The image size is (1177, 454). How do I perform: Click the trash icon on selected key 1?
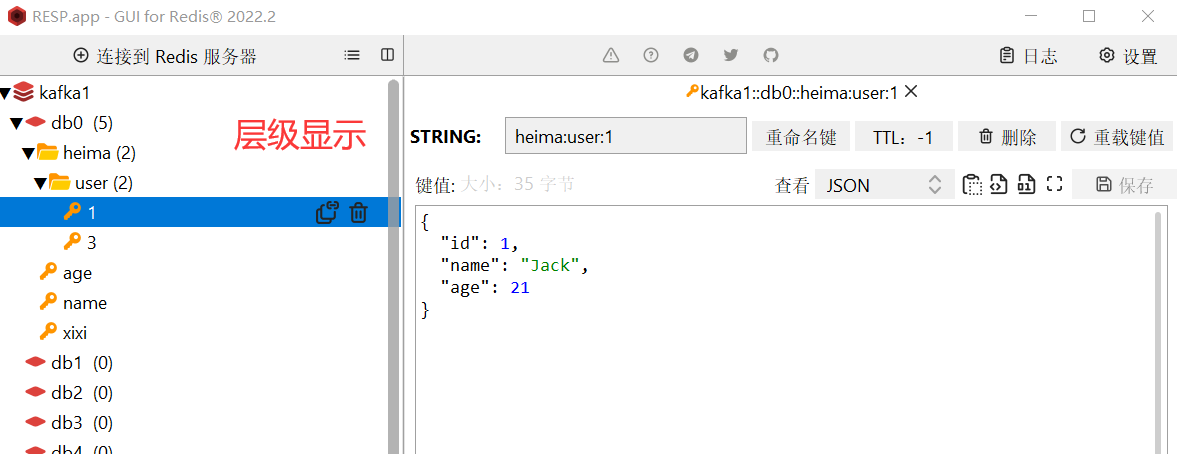click(x=359, y=212)
